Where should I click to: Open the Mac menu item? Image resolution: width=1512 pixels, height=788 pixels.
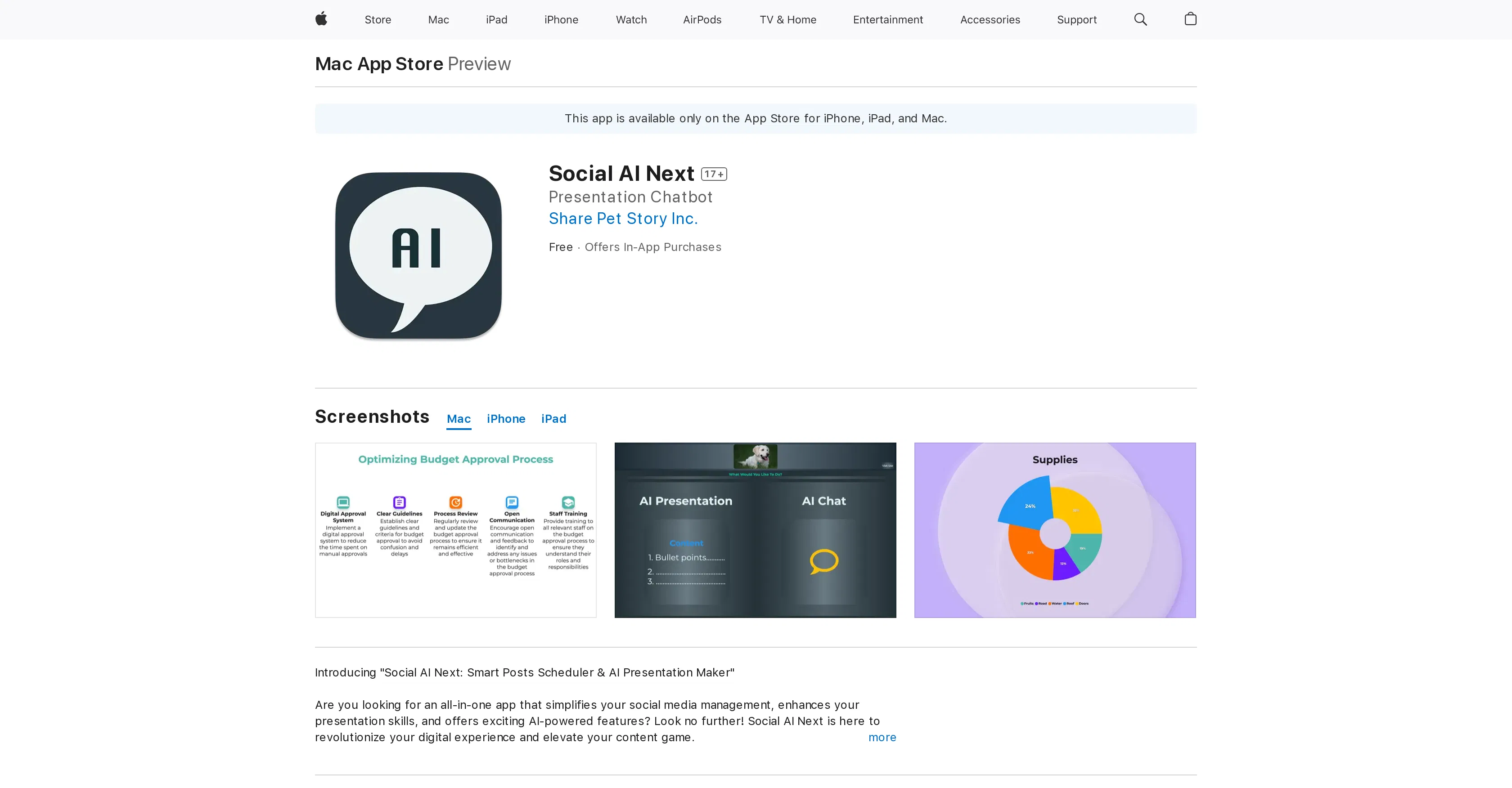438,19
